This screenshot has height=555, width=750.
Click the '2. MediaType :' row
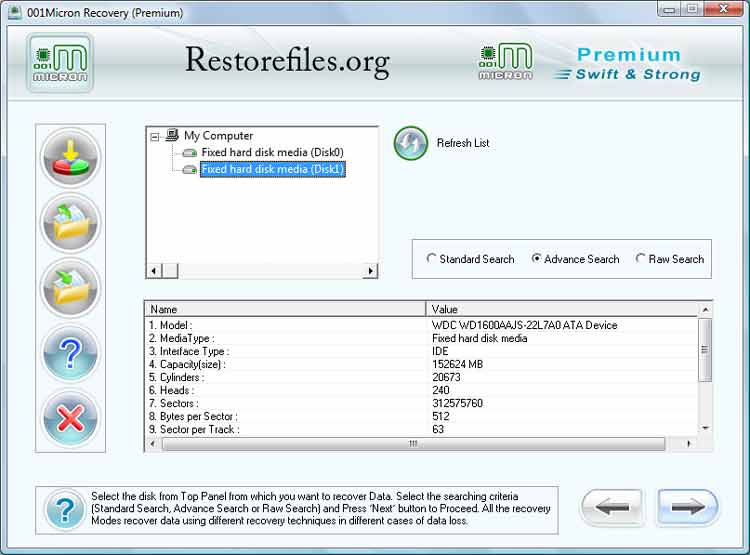click(421, 338)
